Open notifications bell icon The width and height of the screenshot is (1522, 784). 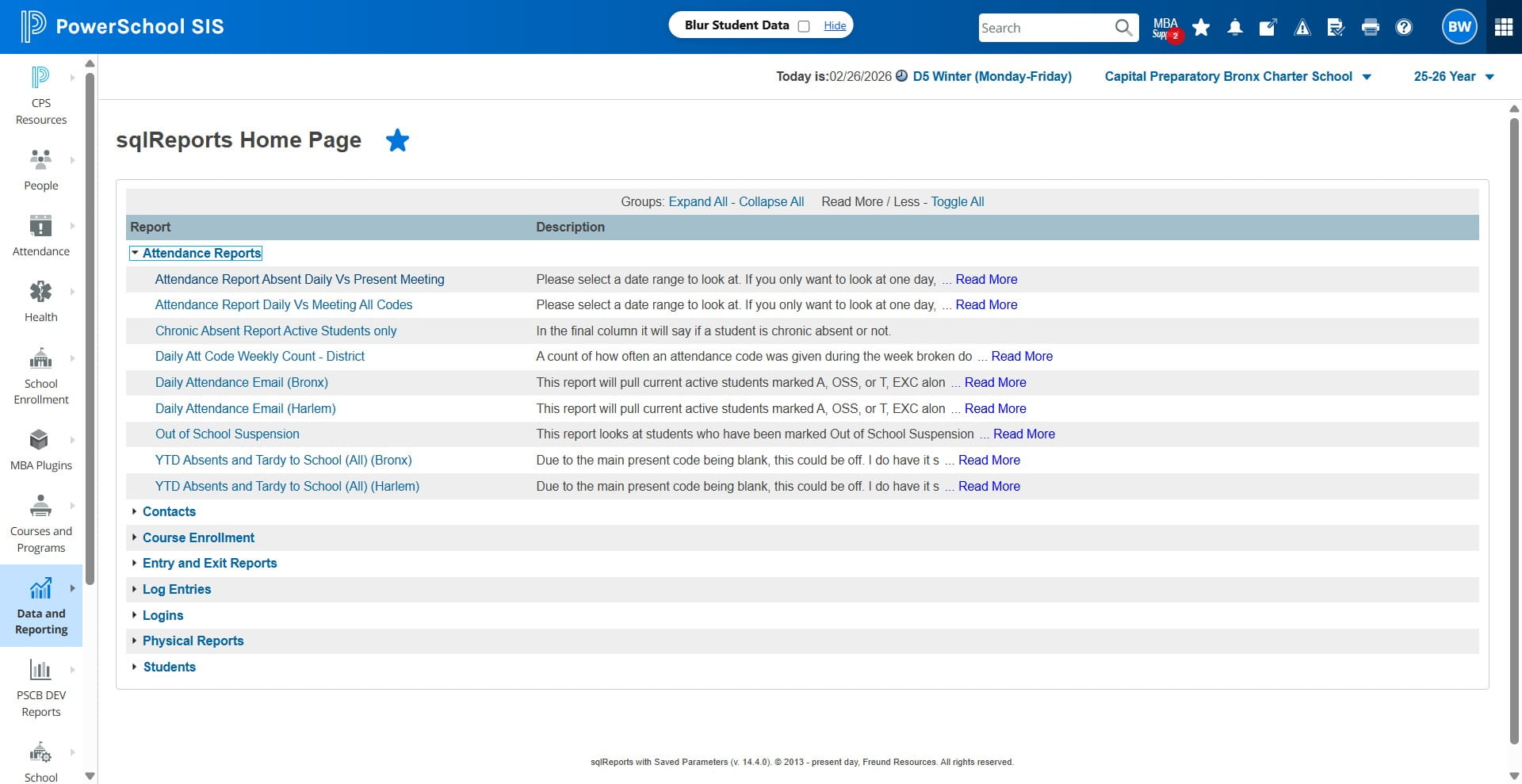tap(1235, 28)
